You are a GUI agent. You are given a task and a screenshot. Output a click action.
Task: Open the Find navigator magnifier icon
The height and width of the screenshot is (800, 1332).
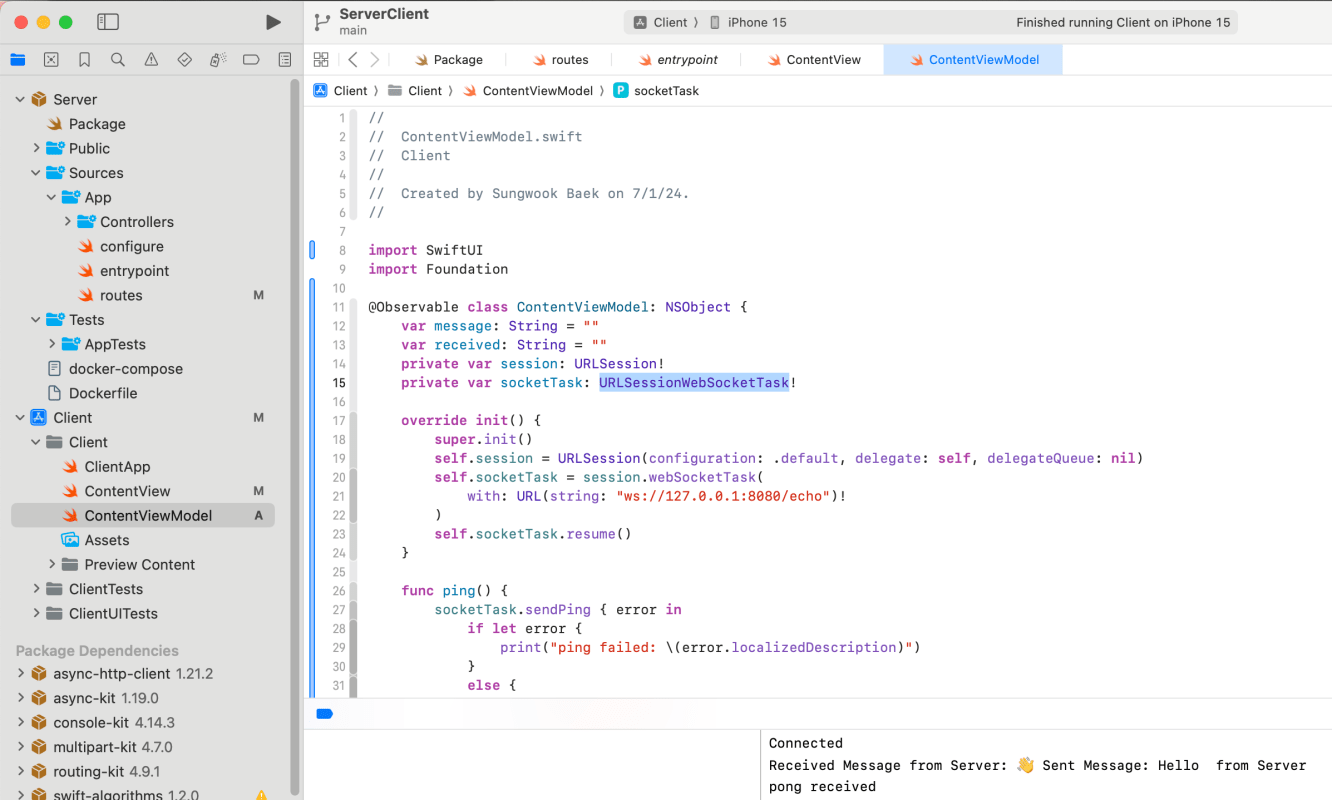118,60
